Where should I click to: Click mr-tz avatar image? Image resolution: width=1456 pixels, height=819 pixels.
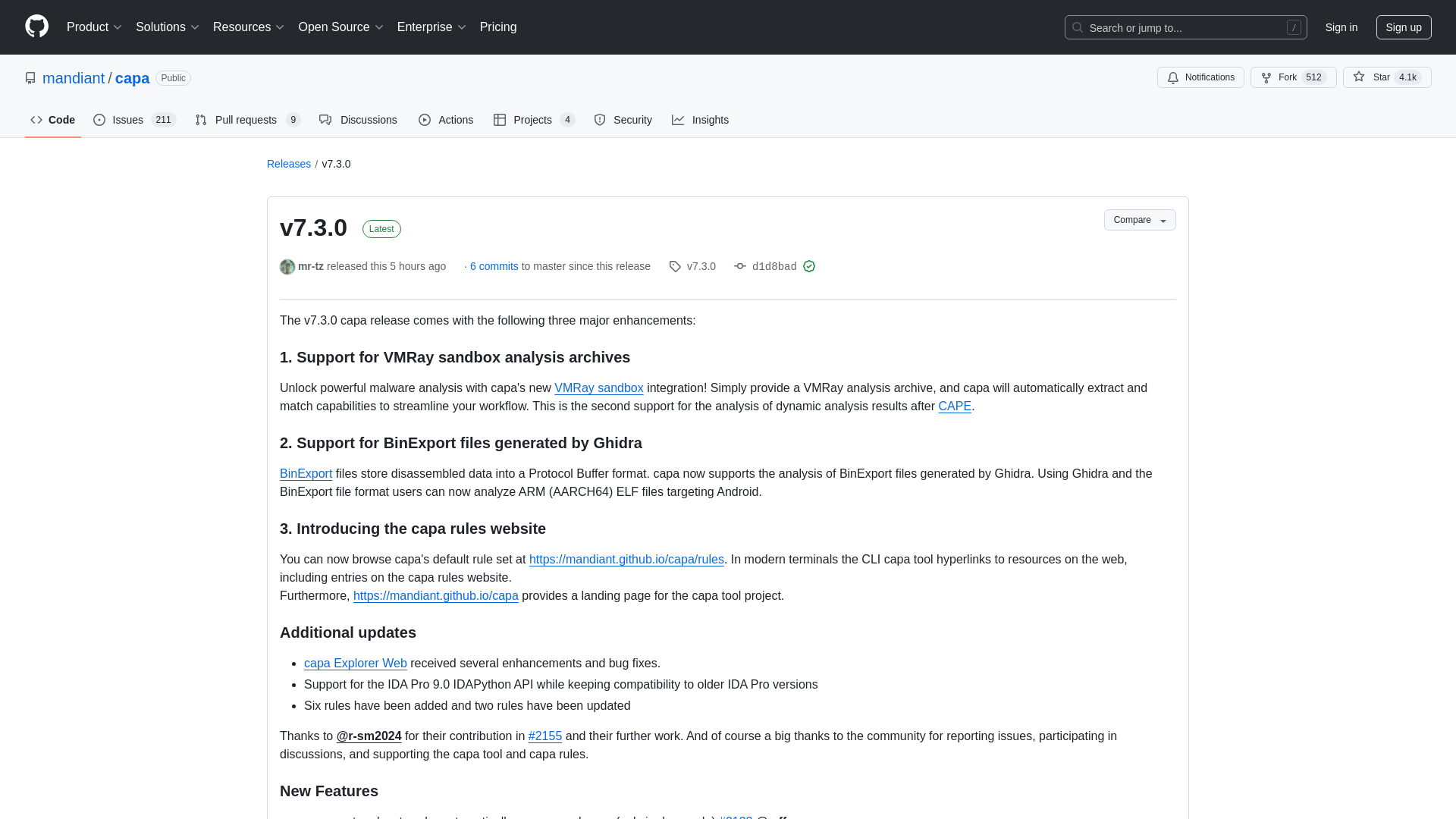coord(287,267)
